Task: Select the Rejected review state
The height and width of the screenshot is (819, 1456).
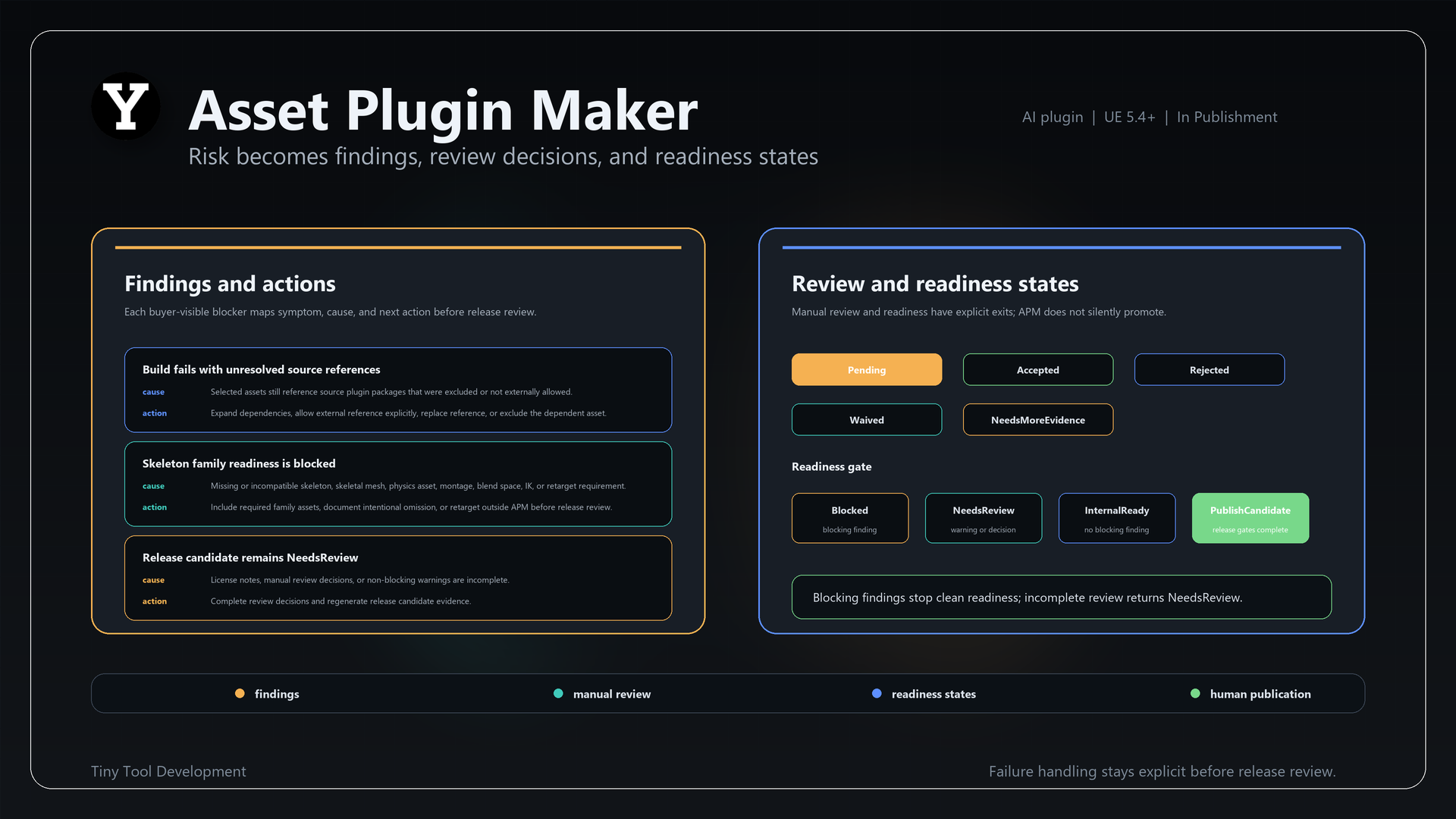Action: coord(1210,369)
